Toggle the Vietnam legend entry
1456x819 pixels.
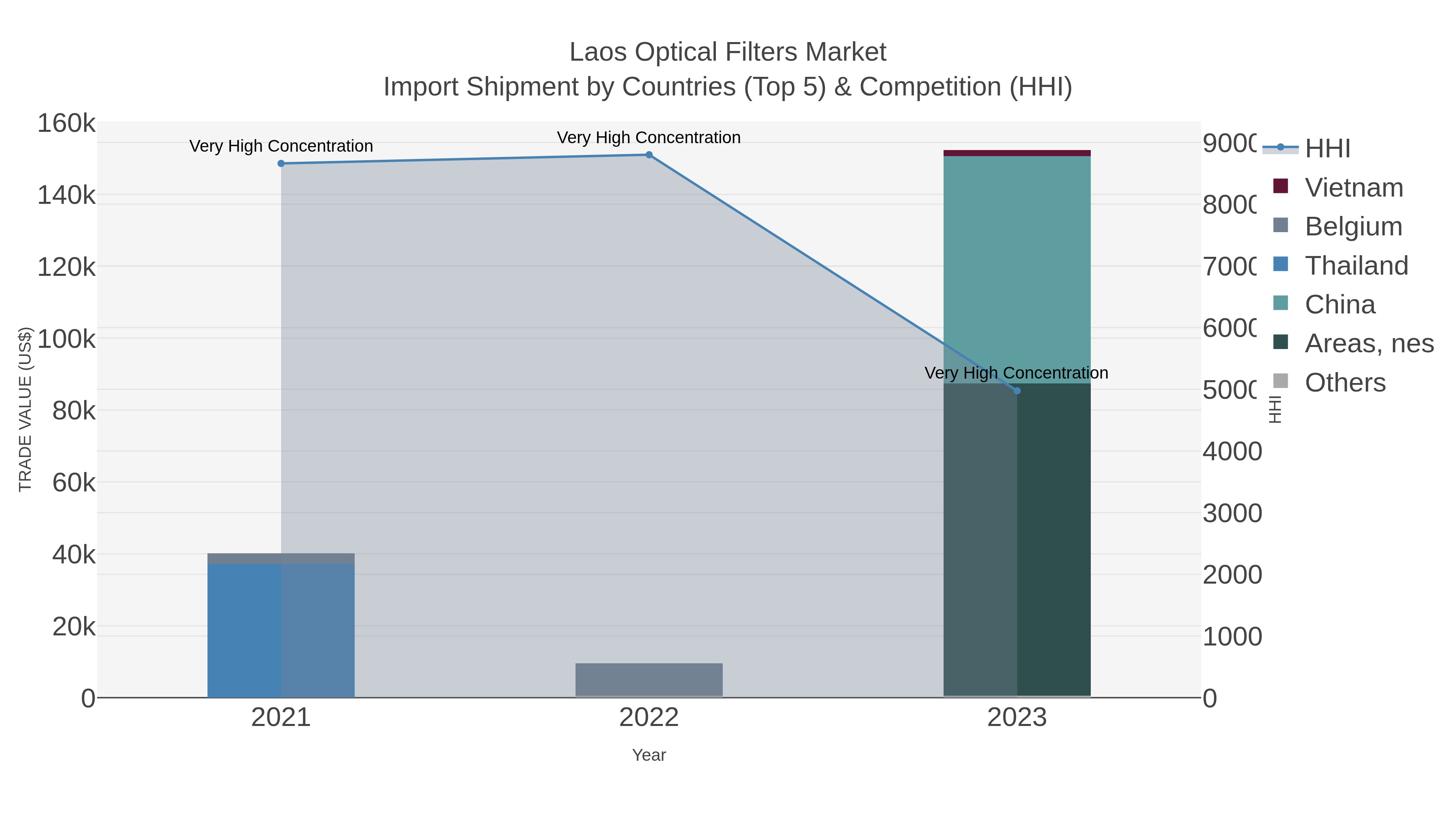(1337, 188)
